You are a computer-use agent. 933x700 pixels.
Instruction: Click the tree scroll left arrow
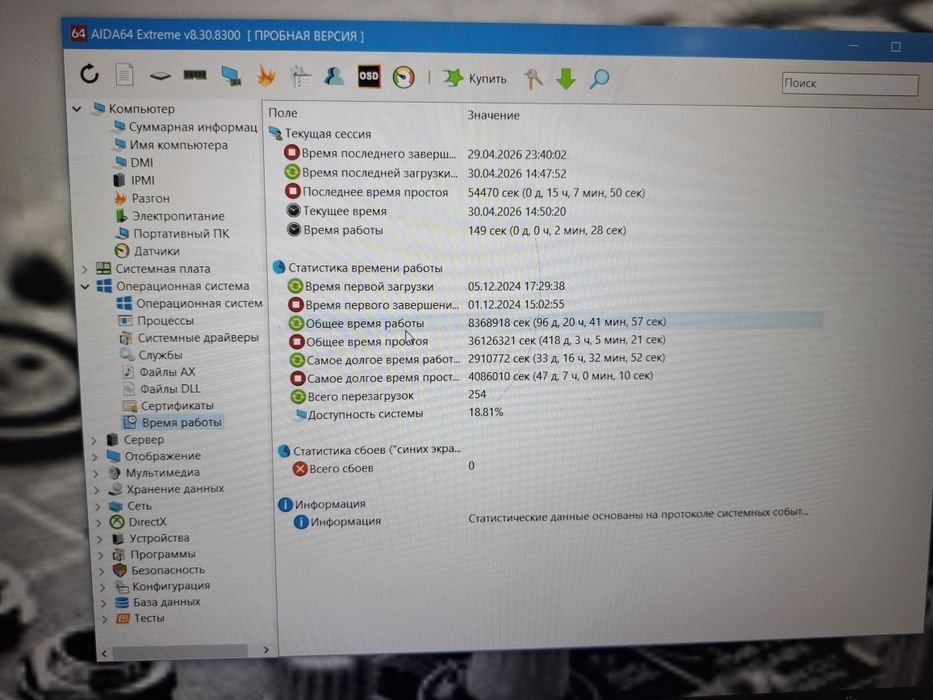[x=104, y=654]
